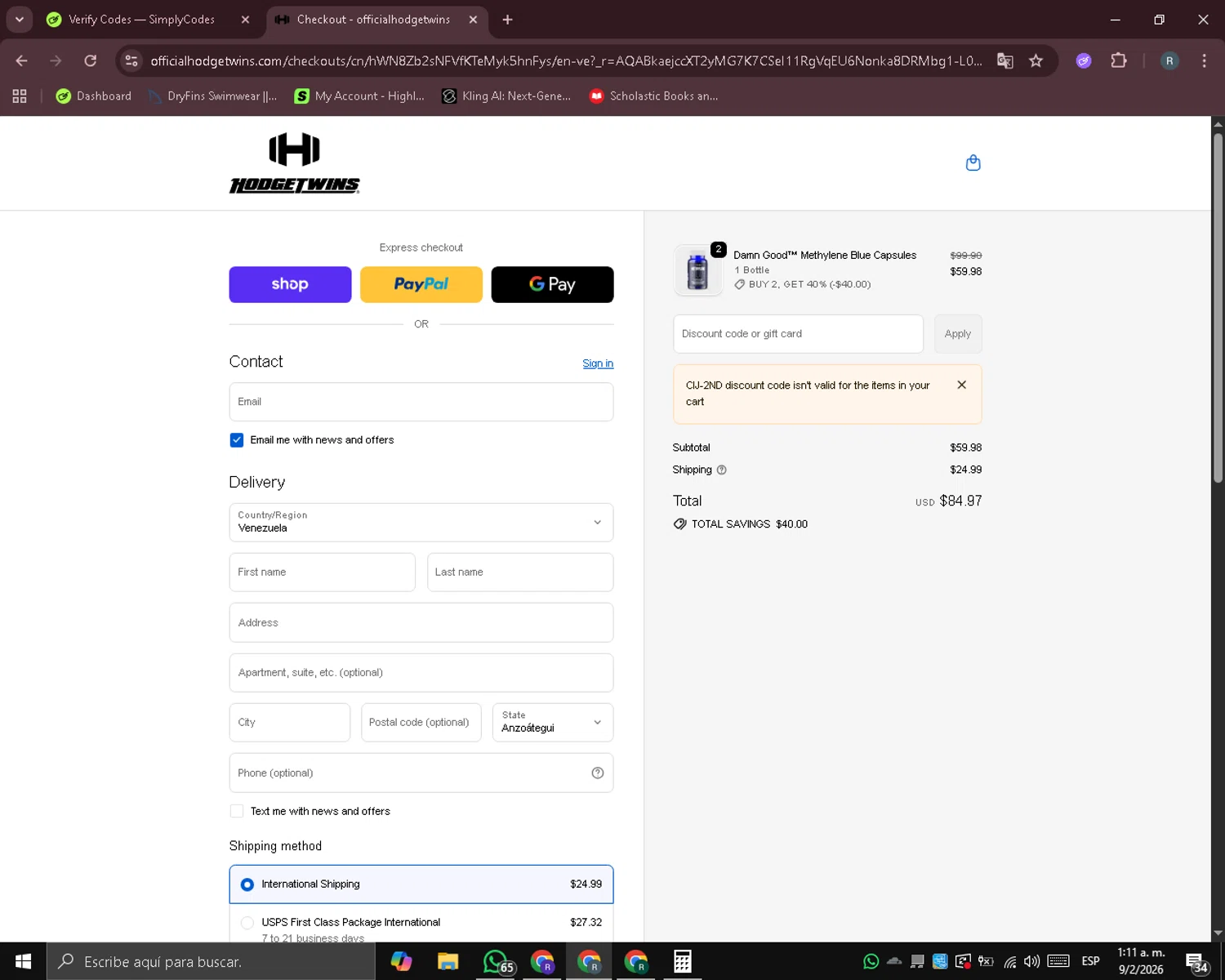Open the Chrome three-dot menu

[x=1204, y=60]
